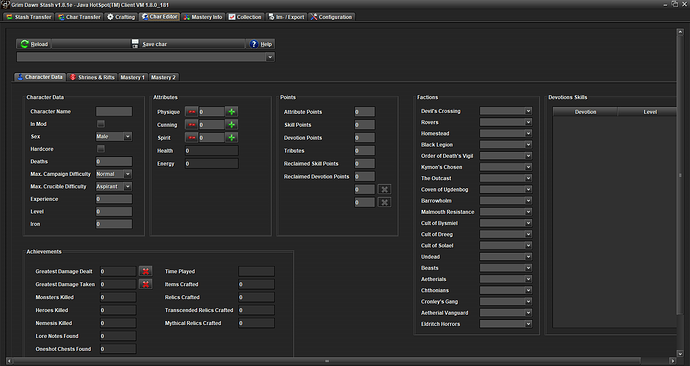Open the Stash Transfer tab
690x366 pixels.
pyautogui.click(x=29, y=17)
